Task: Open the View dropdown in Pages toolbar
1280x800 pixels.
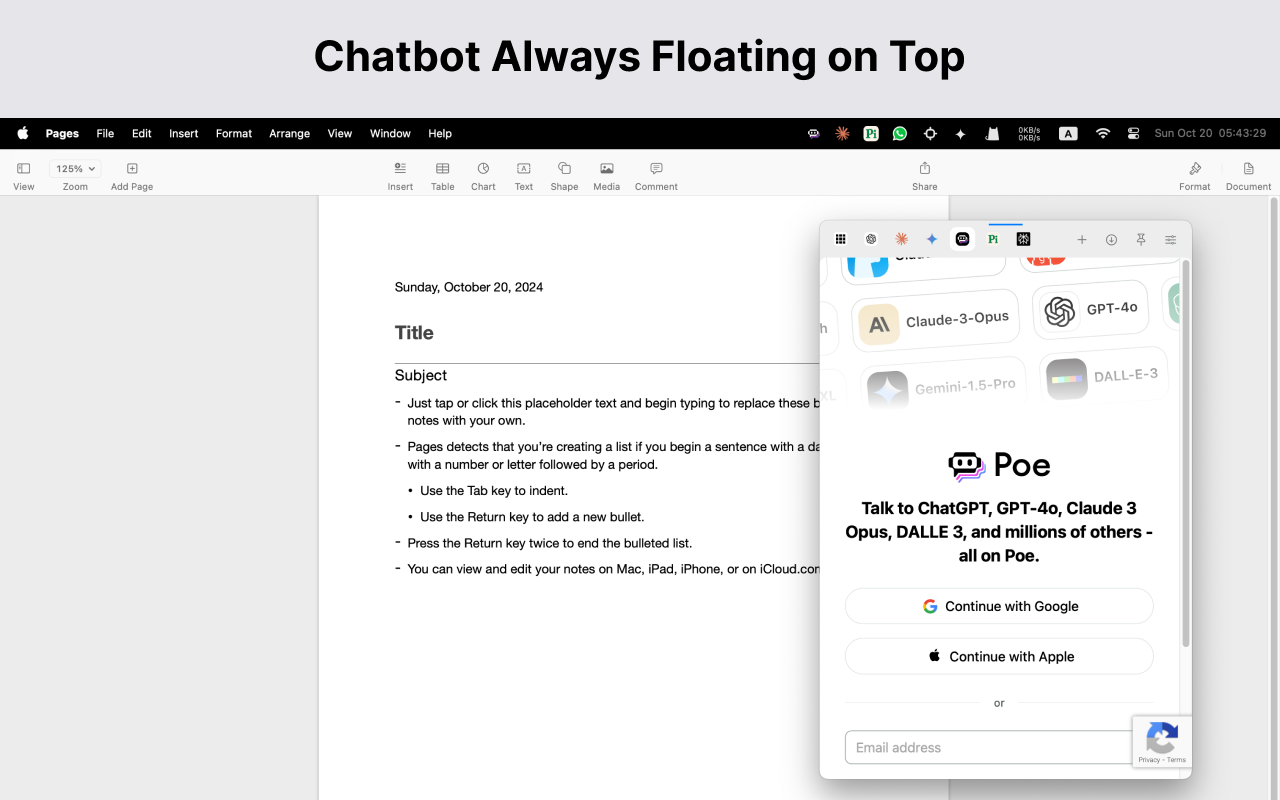Action: [24, 175]
